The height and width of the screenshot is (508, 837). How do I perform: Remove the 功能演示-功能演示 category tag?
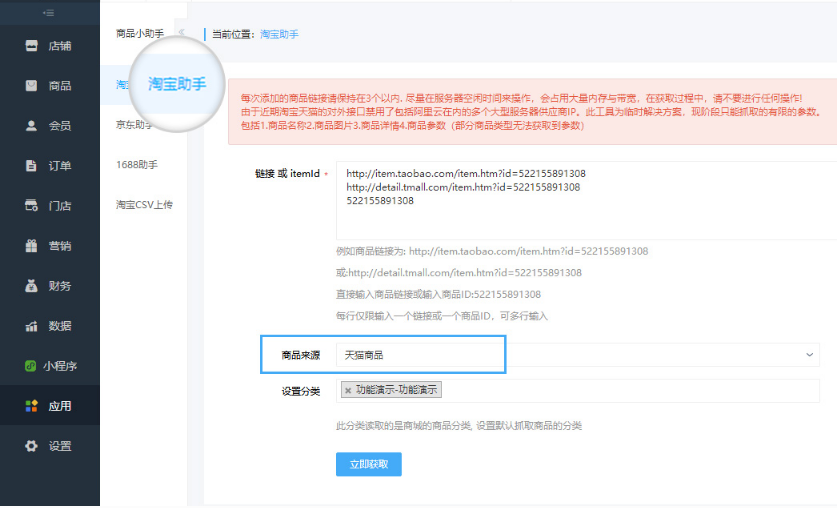pyautogui.click(x=348, y=391)
